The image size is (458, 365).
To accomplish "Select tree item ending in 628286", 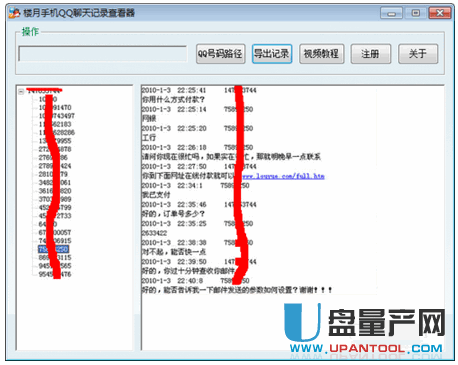I will (57, 133).
